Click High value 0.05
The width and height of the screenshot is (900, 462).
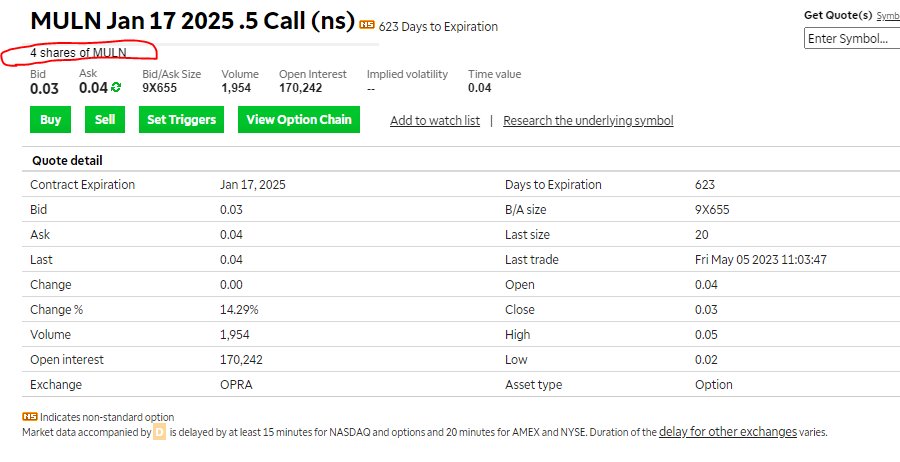[706, 335]
